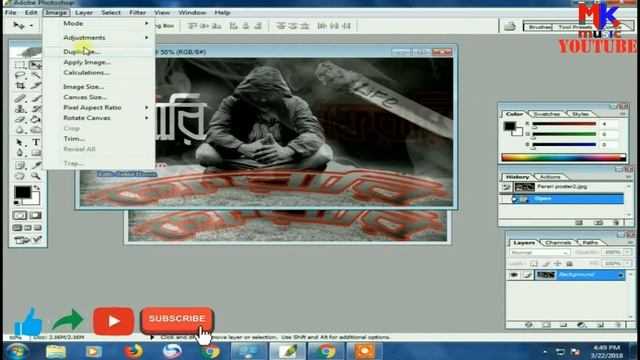Toggle brush link box on Background layer
This screenshot has width=640, height=360.
pyautogui.click(x=527, y=275)
